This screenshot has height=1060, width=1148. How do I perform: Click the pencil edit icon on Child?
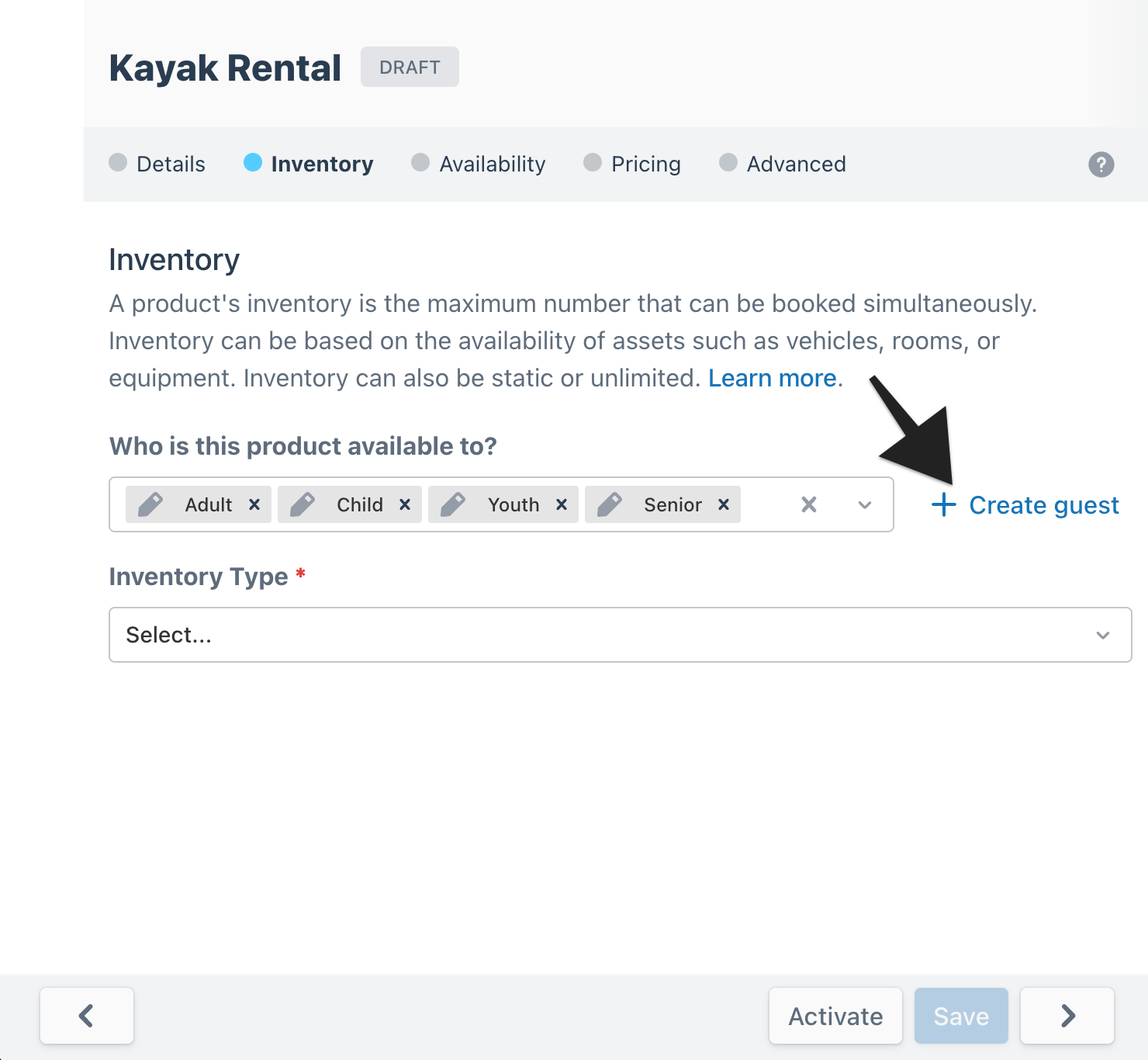coord(303,504)
